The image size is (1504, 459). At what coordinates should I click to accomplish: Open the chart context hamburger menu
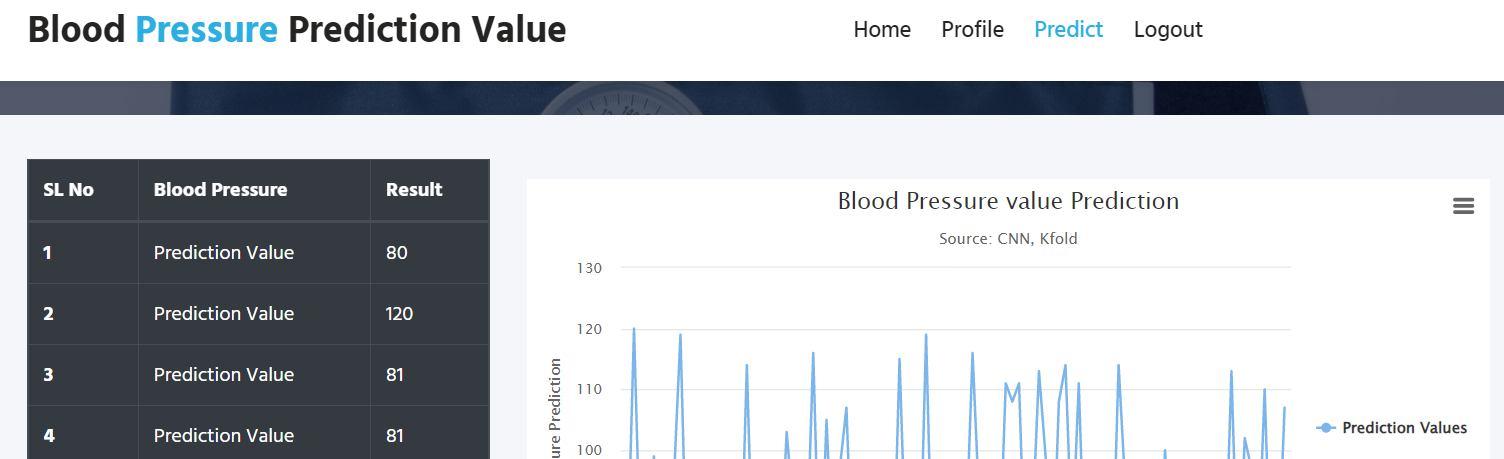(x=1463, y=206)
